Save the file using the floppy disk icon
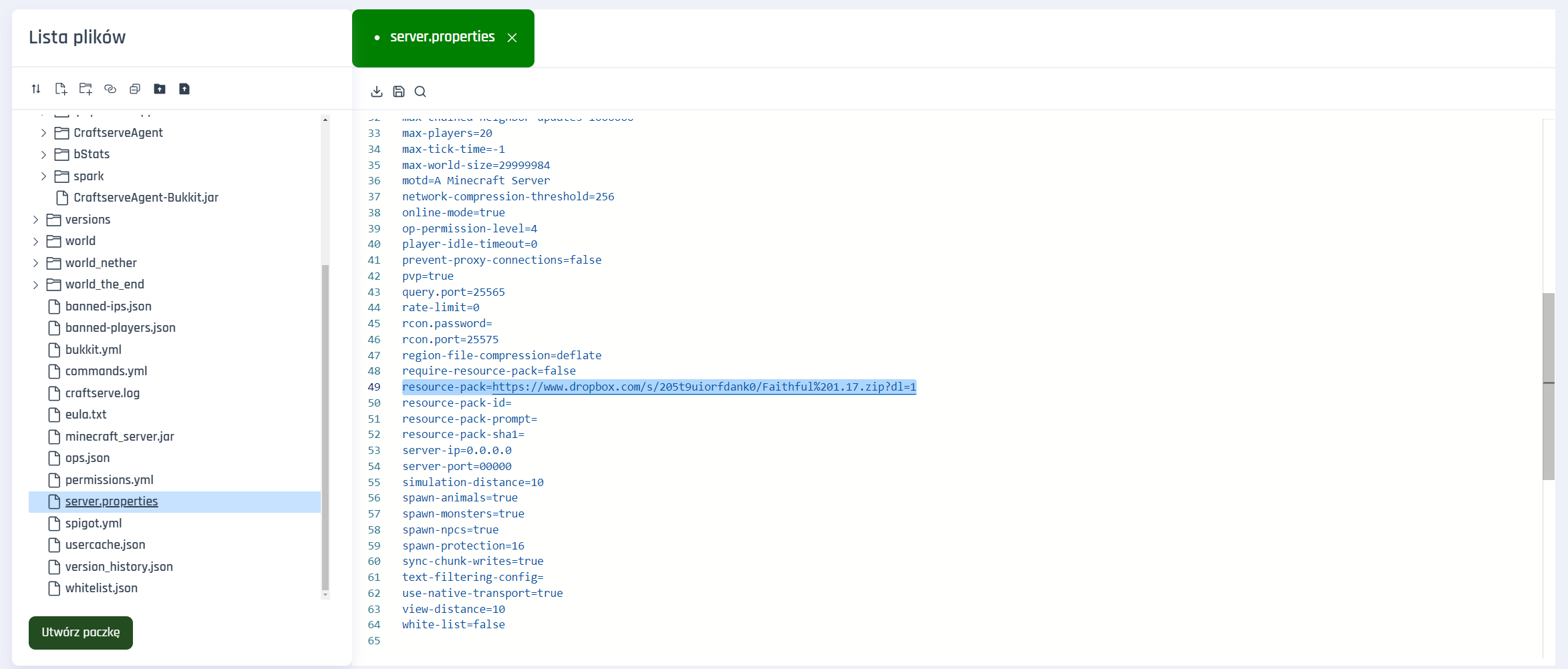The height and width of the screenshot is (669, 1568). [x=399, y=91]
